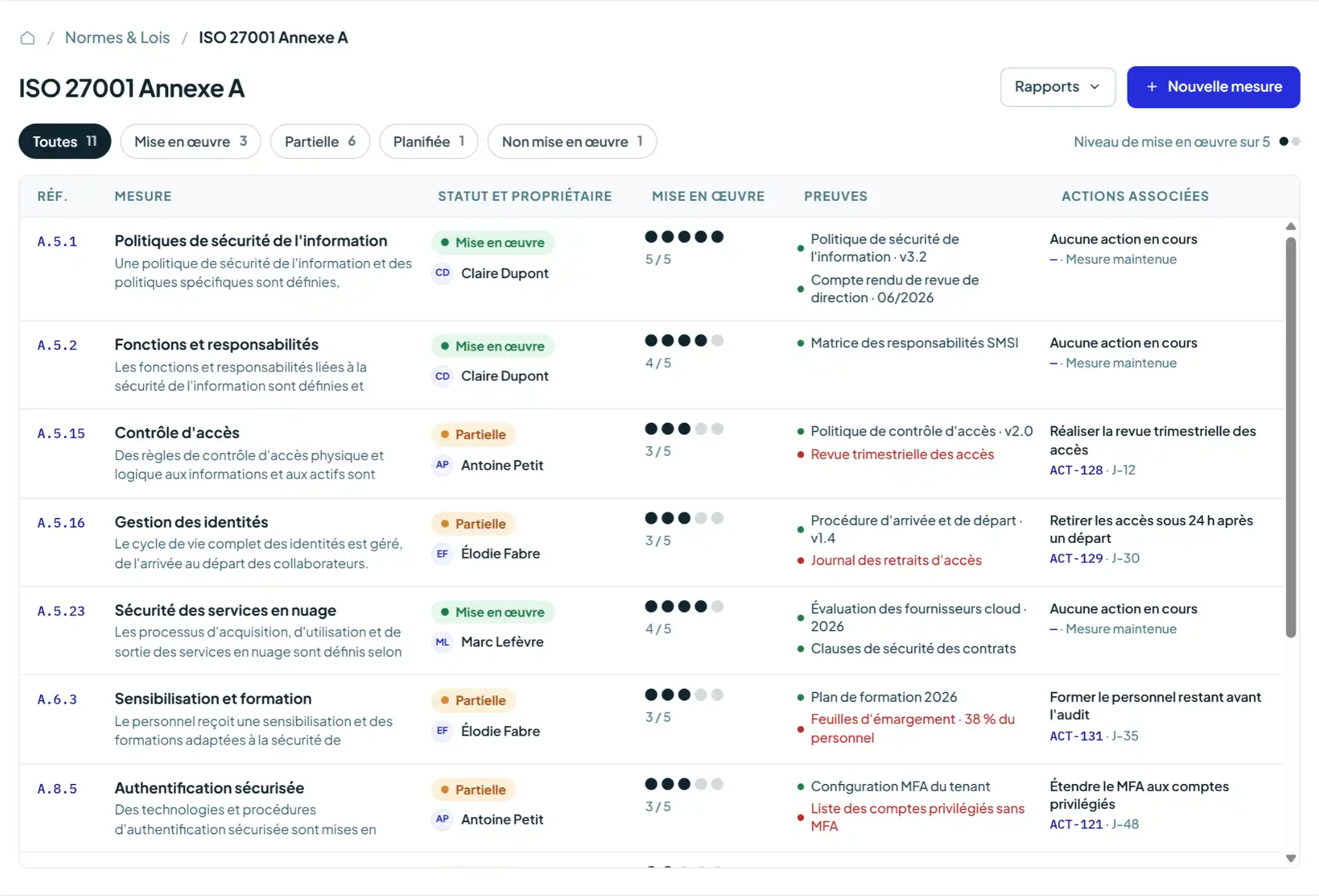
Task: Click the Partielle badge in Gestion des identités
Action: coord(473,524)
